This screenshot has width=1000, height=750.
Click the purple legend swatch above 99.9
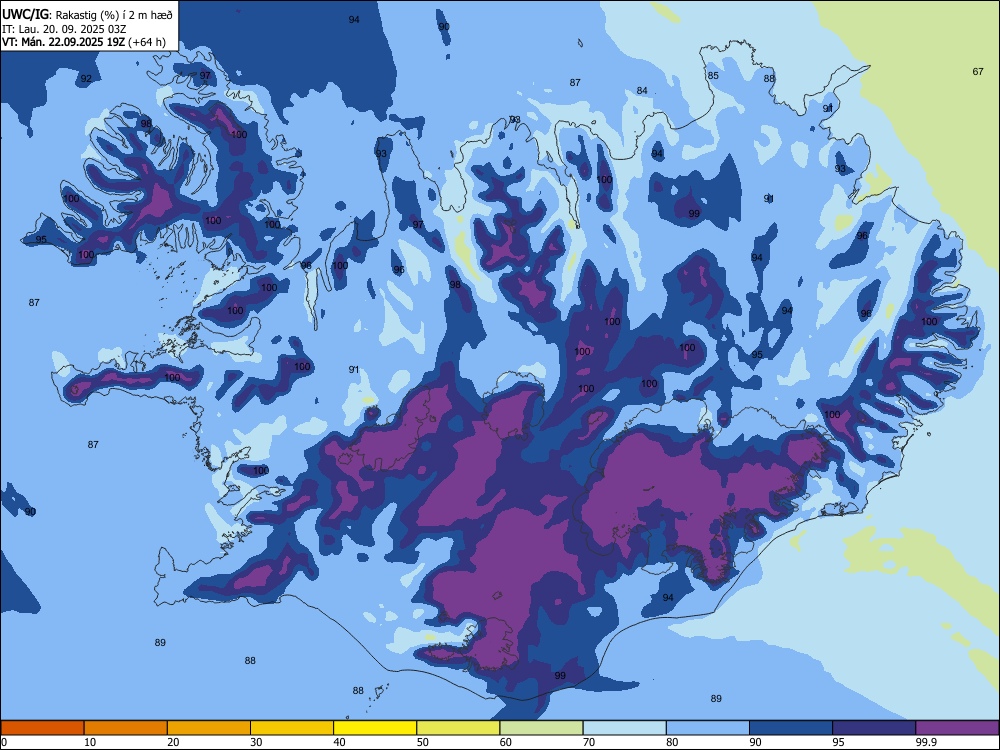point(957,728)
